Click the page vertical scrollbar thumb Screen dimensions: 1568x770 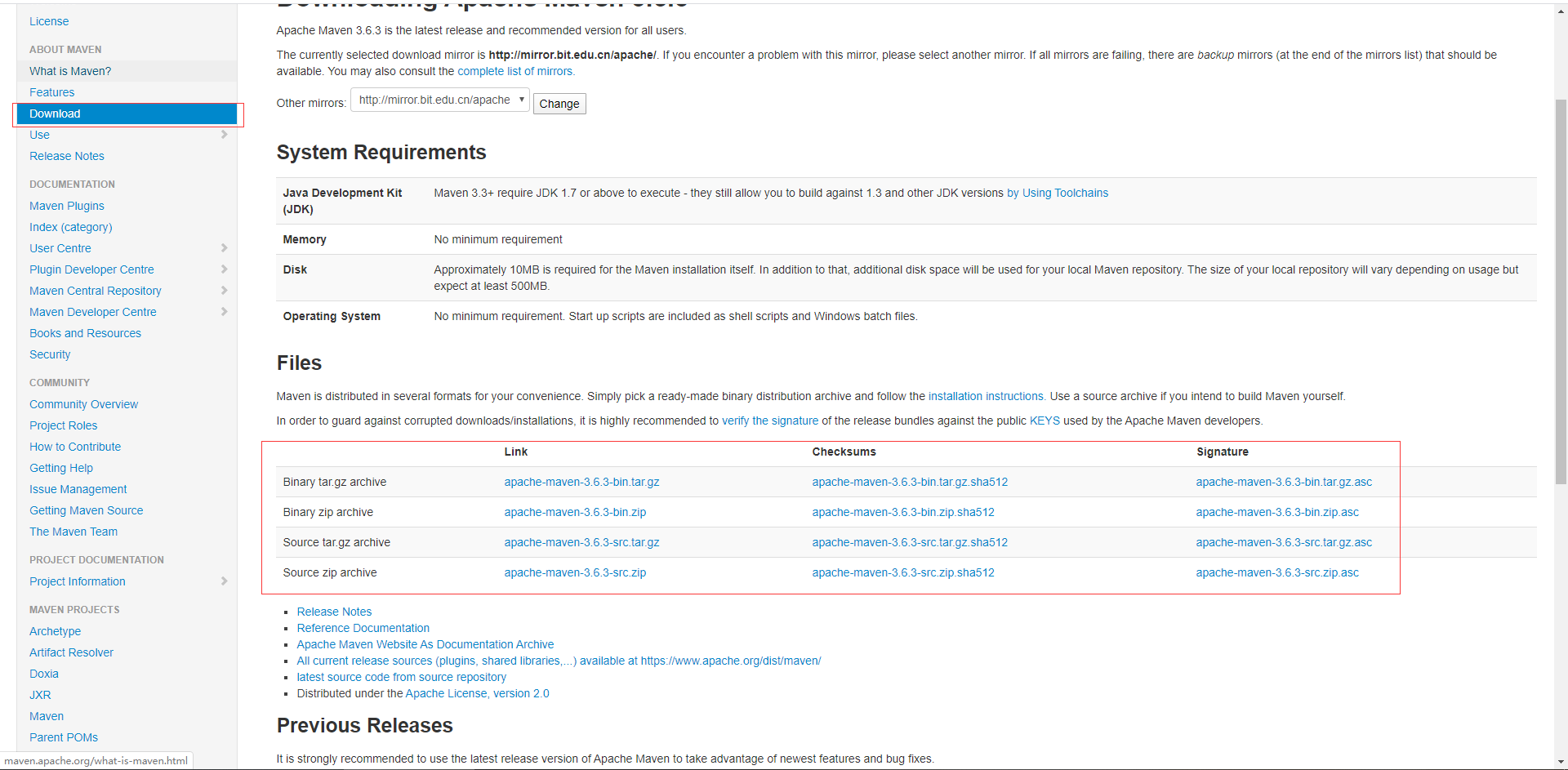(1561, 292)
